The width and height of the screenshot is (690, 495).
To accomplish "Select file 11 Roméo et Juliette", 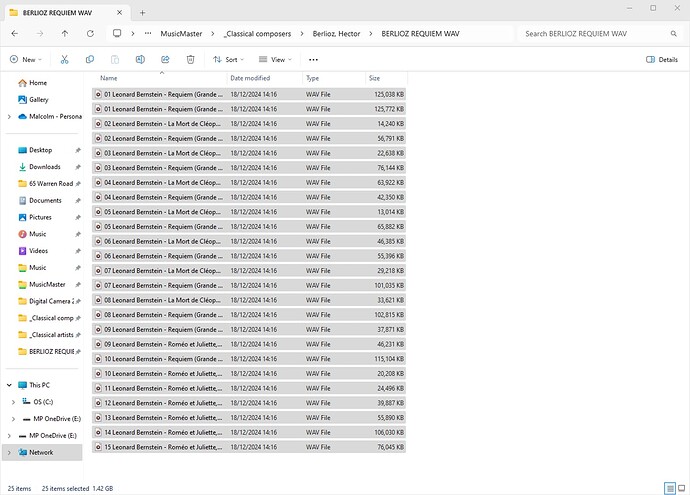I will pyautogui.click(x=249, y=388).
